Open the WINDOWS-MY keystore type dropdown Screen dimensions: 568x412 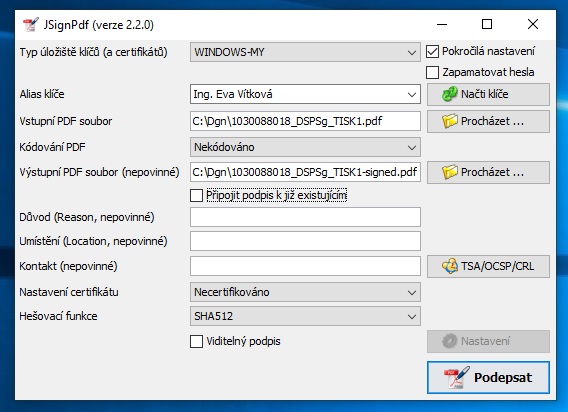coord(305,52)
